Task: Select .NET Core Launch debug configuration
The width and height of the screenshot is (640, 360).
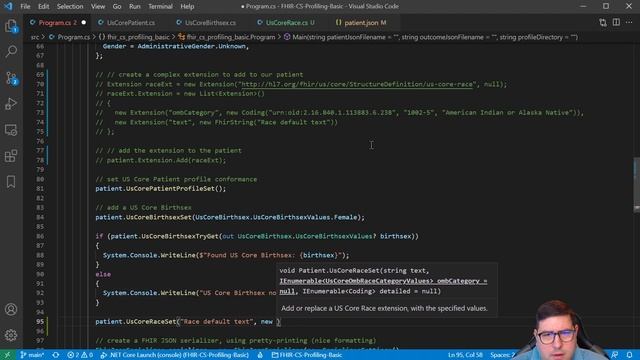Action: pos(174,355)
